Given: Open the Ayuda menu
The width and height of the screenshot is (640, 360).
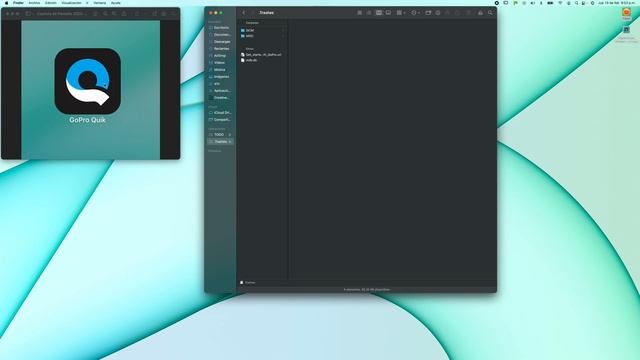Looking at the screenshot, I should click(116, 3).
